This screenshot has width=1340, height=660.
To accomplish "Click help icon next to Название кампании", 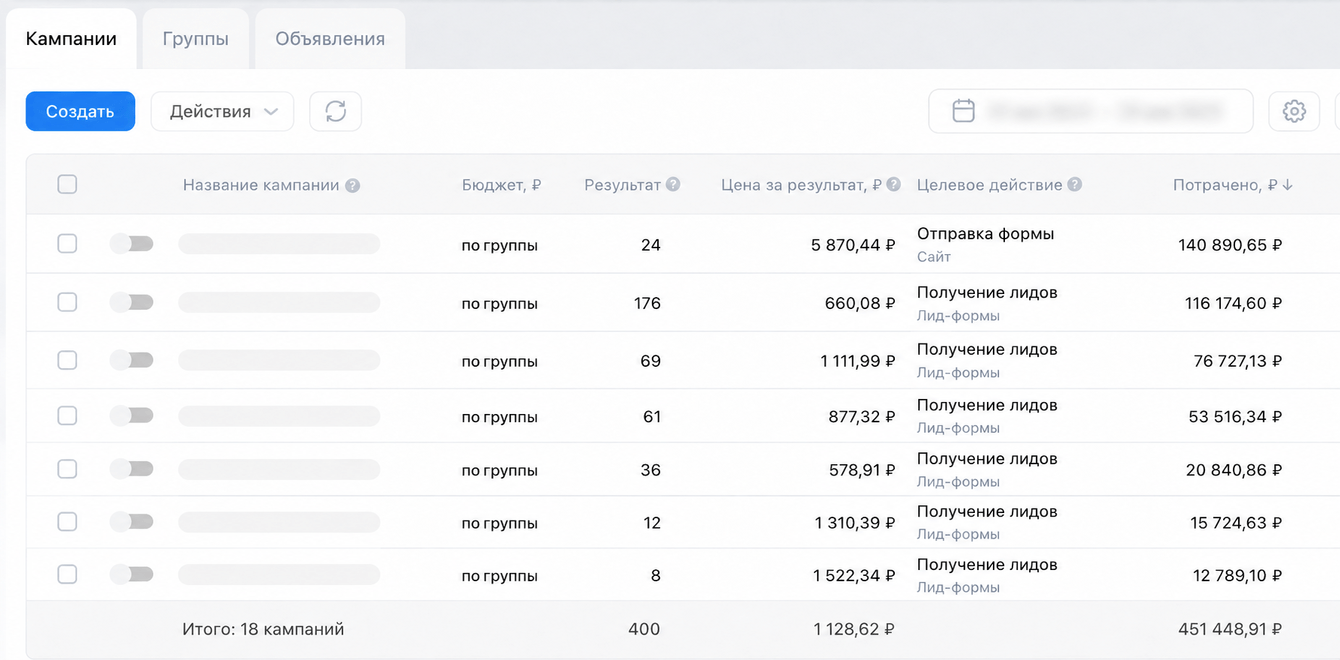I will coord(353,186).
